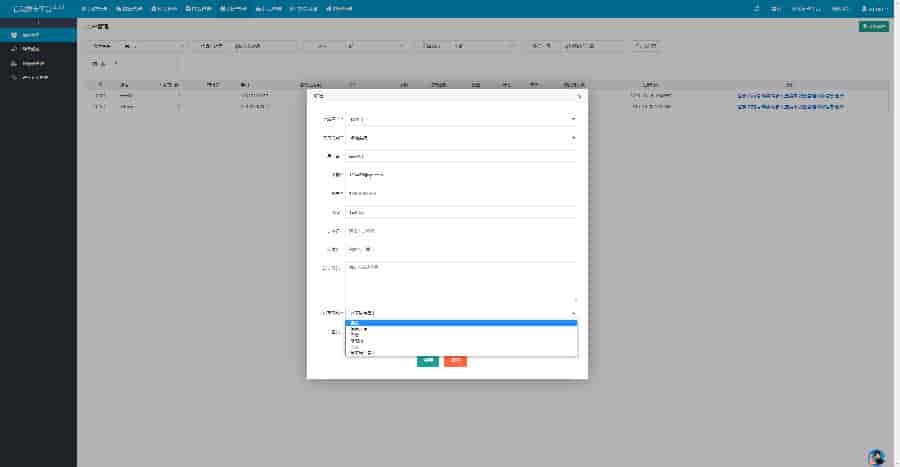Collapse the open dropdown at the bottom of the form
The width and height of the screenshot is (900, 467).
coord(461,313)
